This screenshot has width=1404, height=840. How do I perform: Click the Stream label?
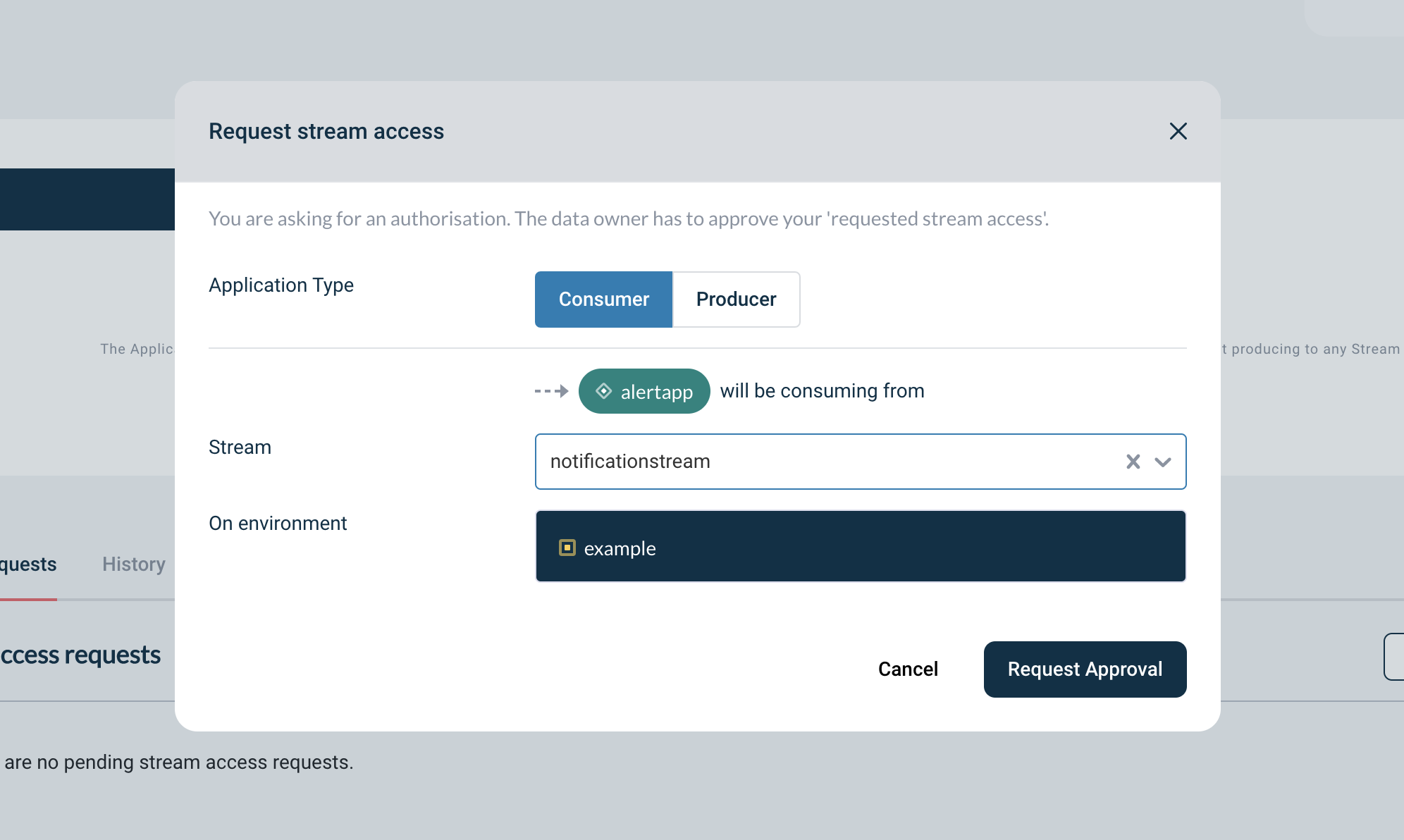click(240, 447)
